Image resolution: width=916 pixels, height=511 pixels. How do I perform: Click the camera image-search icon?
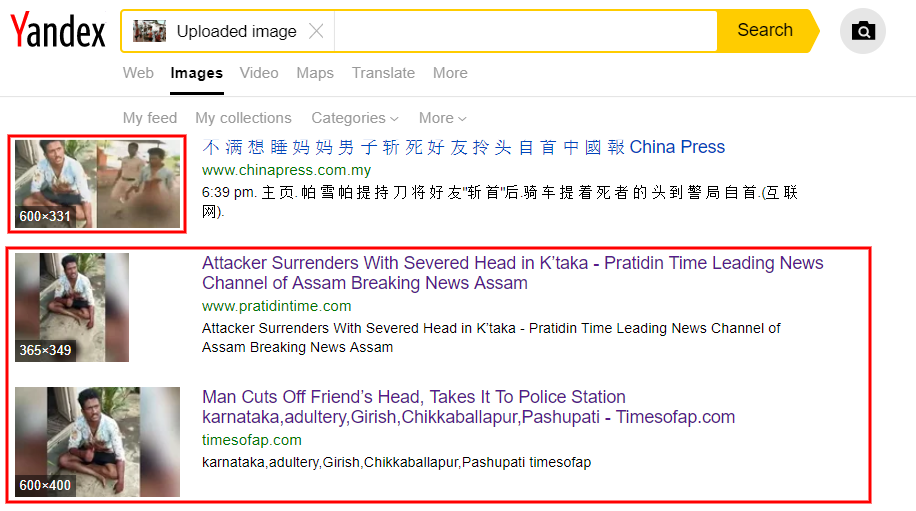(x=863, y=30)
